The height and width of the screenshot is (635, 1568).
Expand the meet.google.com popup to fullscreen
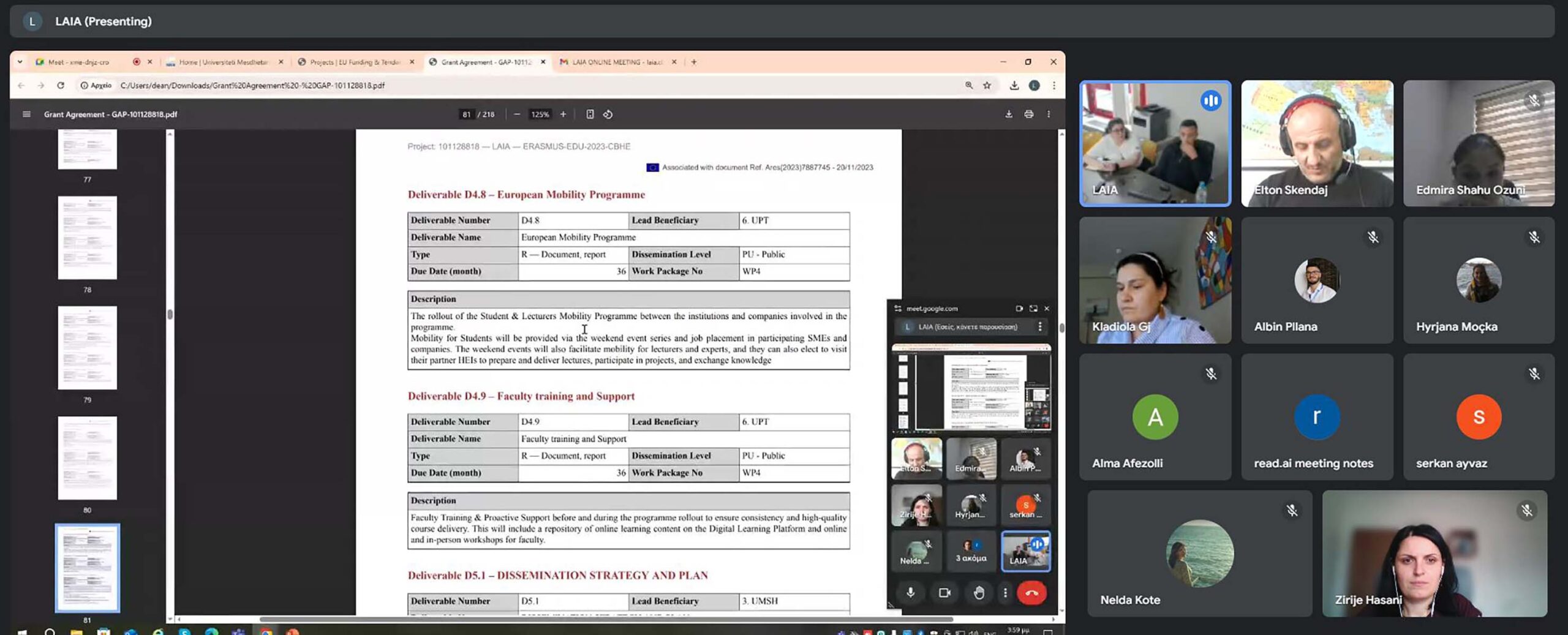pyautogui.click(x=1034, y=309)
